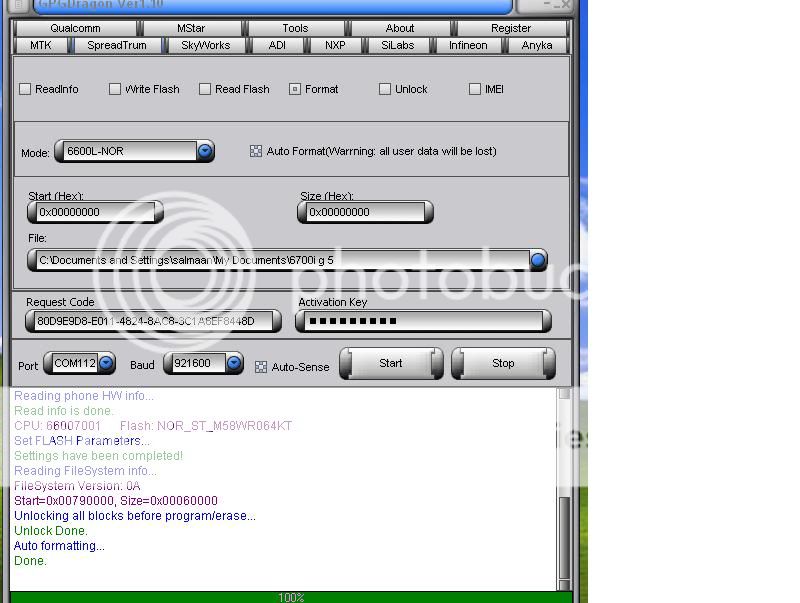Image resolution: width=800 pixels, height=603 pixels.
Task: Open the Qualcomm tab
Action: tap(76, 28)
